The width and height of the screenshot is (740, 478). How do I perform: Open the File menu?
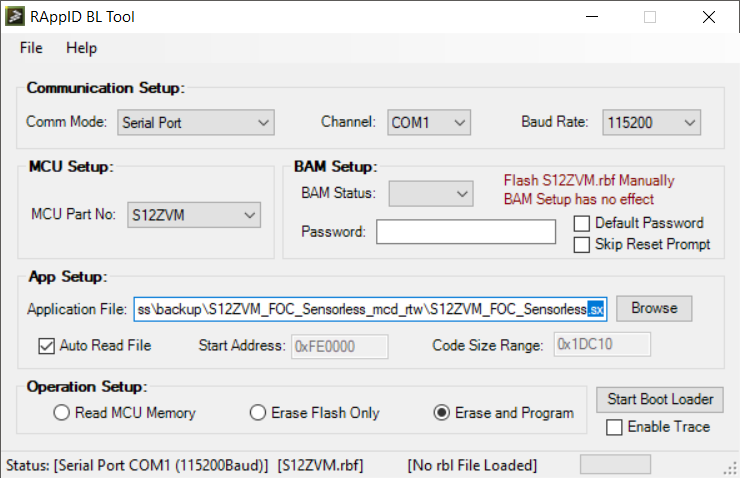(x=31, y=48)
